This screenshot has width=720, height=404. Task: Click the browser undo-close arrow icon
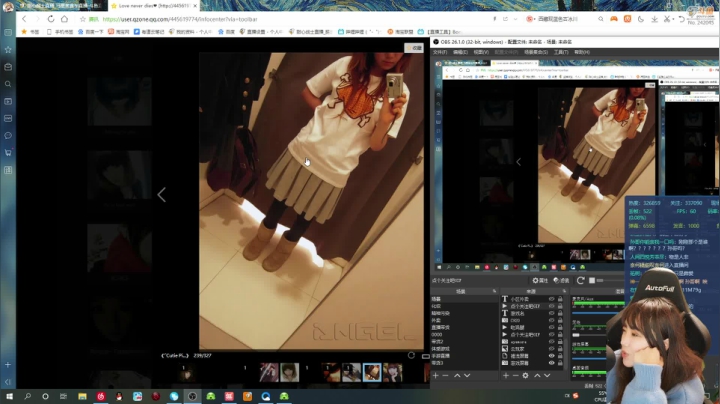pyautogui.click(x=681, y=19)
